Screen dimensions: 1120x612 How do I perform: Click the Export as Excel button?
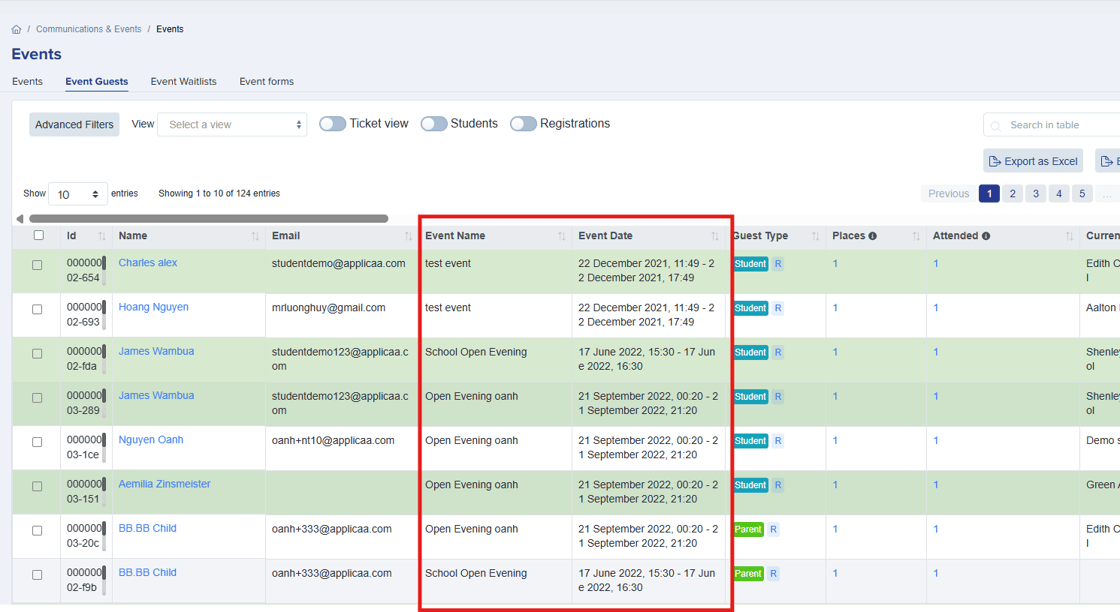(1033, 161)
